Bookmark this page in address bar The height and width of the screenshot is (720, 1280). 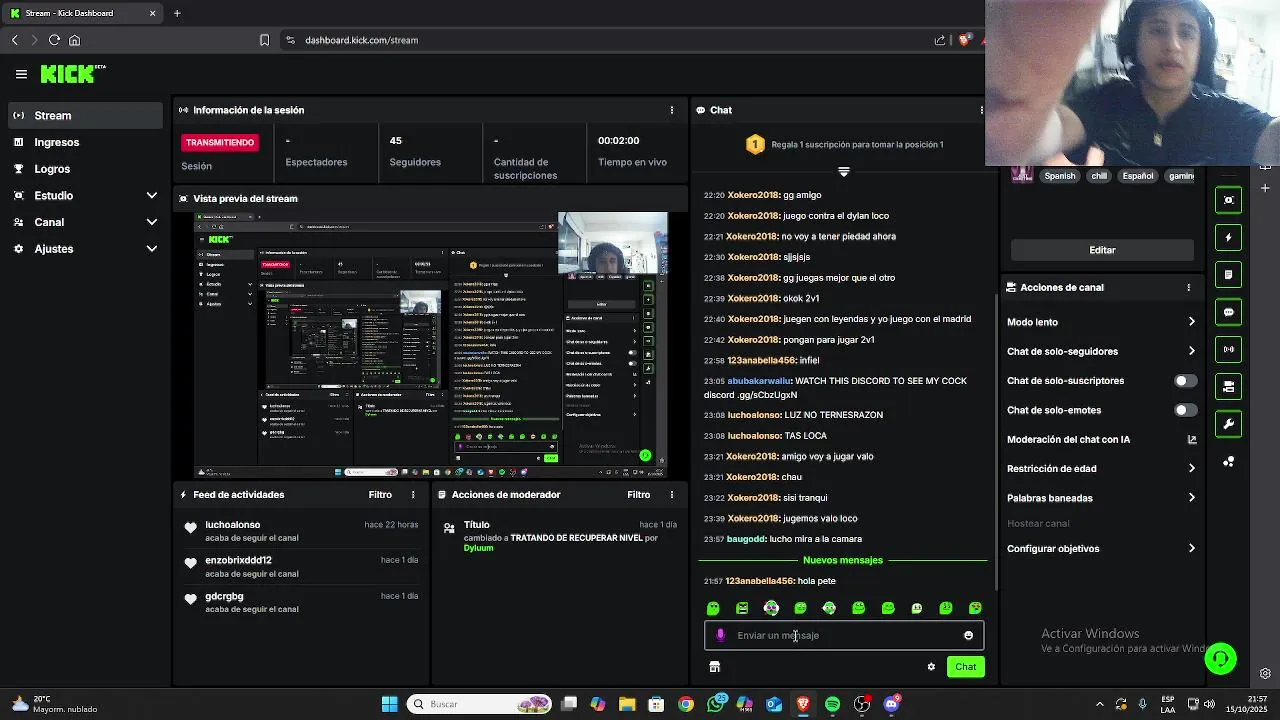coord(264,40)
